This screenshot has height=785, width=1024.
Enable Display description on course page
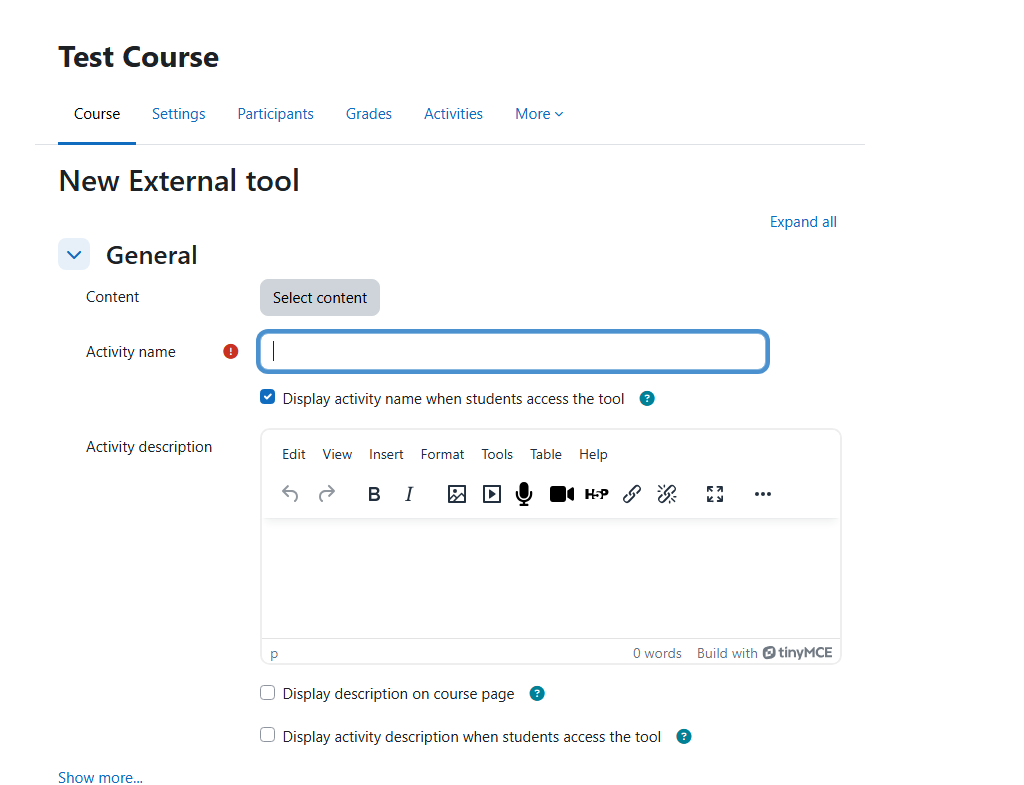pos(268,693)
